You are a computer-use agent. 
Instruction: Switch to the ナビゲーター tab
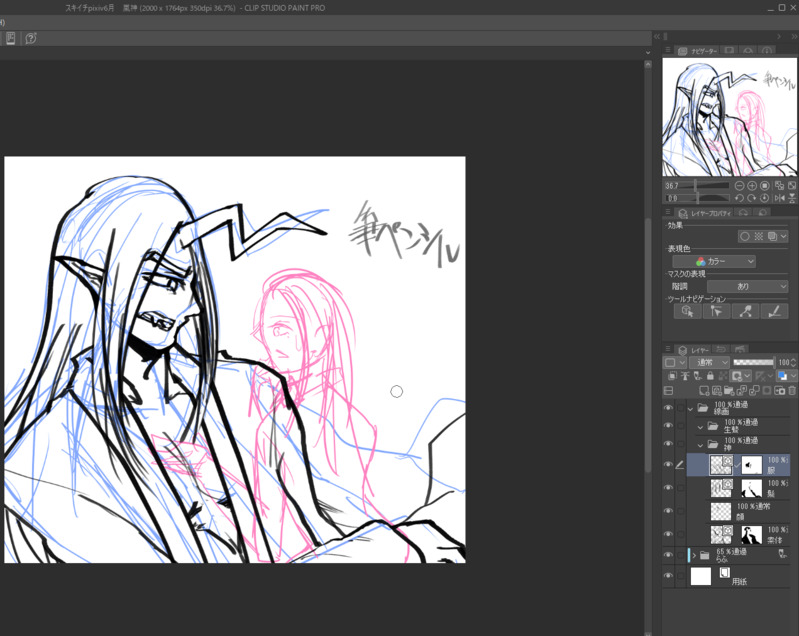pos(698,51)
